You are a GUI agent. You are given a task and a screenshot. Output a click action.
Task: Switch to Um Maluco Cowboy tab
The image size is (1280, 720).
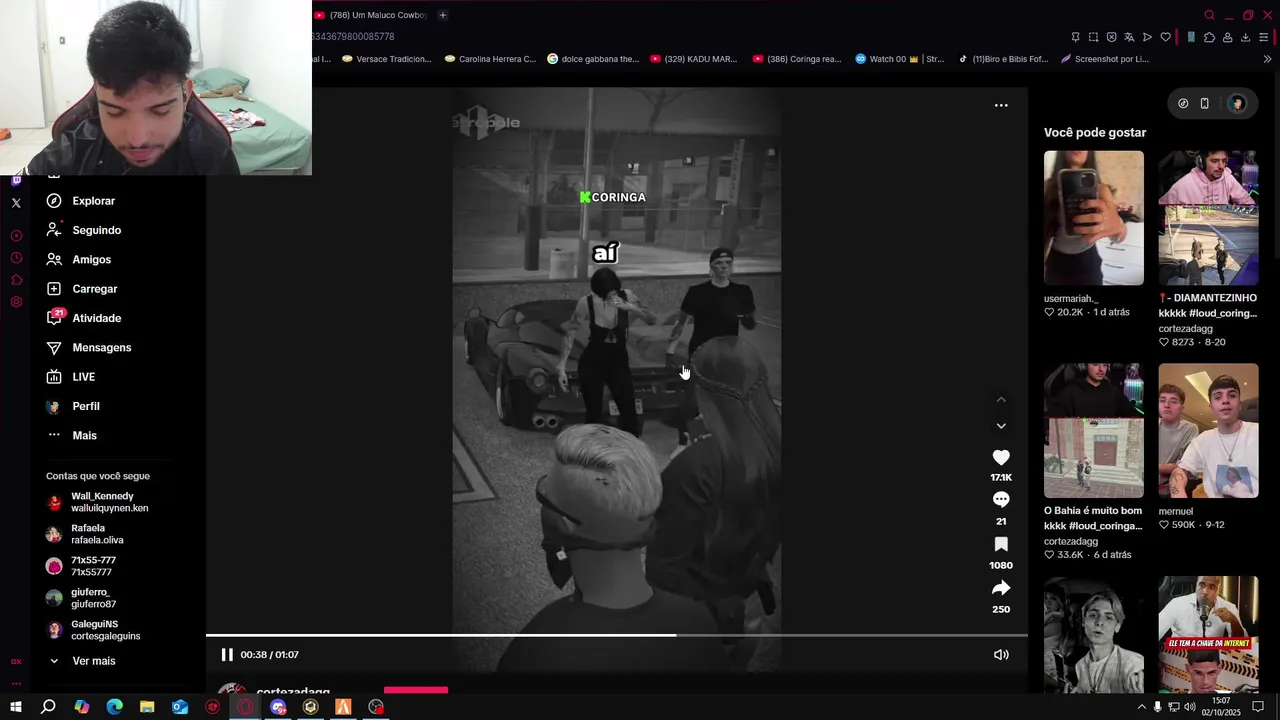(x=371, y=15)
